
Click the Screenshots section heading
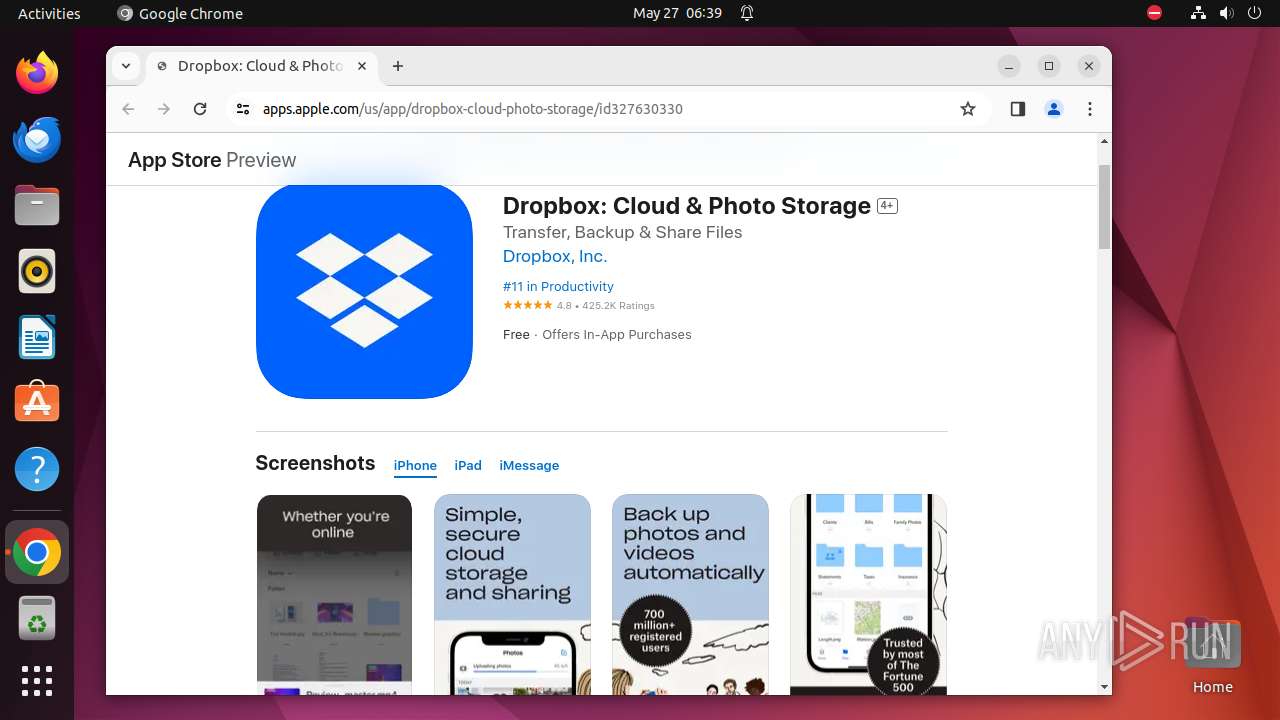[x=315, y=463]
